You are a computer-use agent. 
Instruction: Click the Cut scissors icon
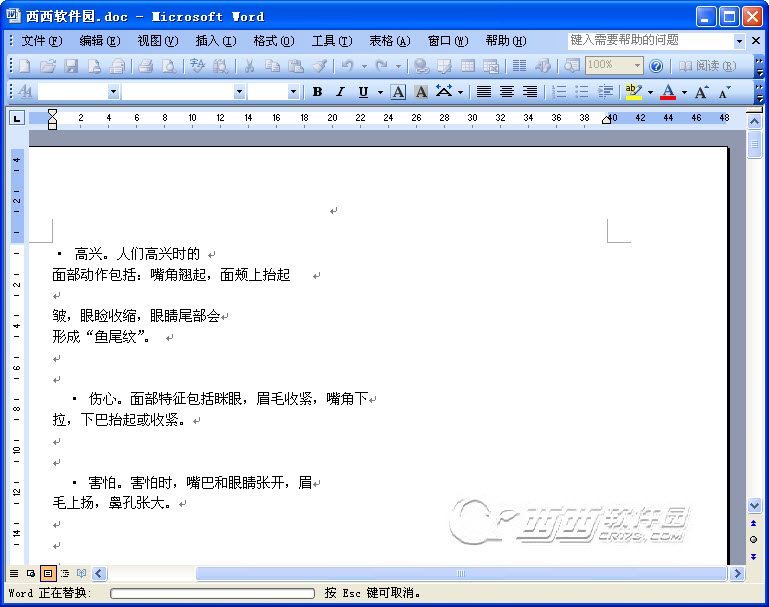pos(249,65)
